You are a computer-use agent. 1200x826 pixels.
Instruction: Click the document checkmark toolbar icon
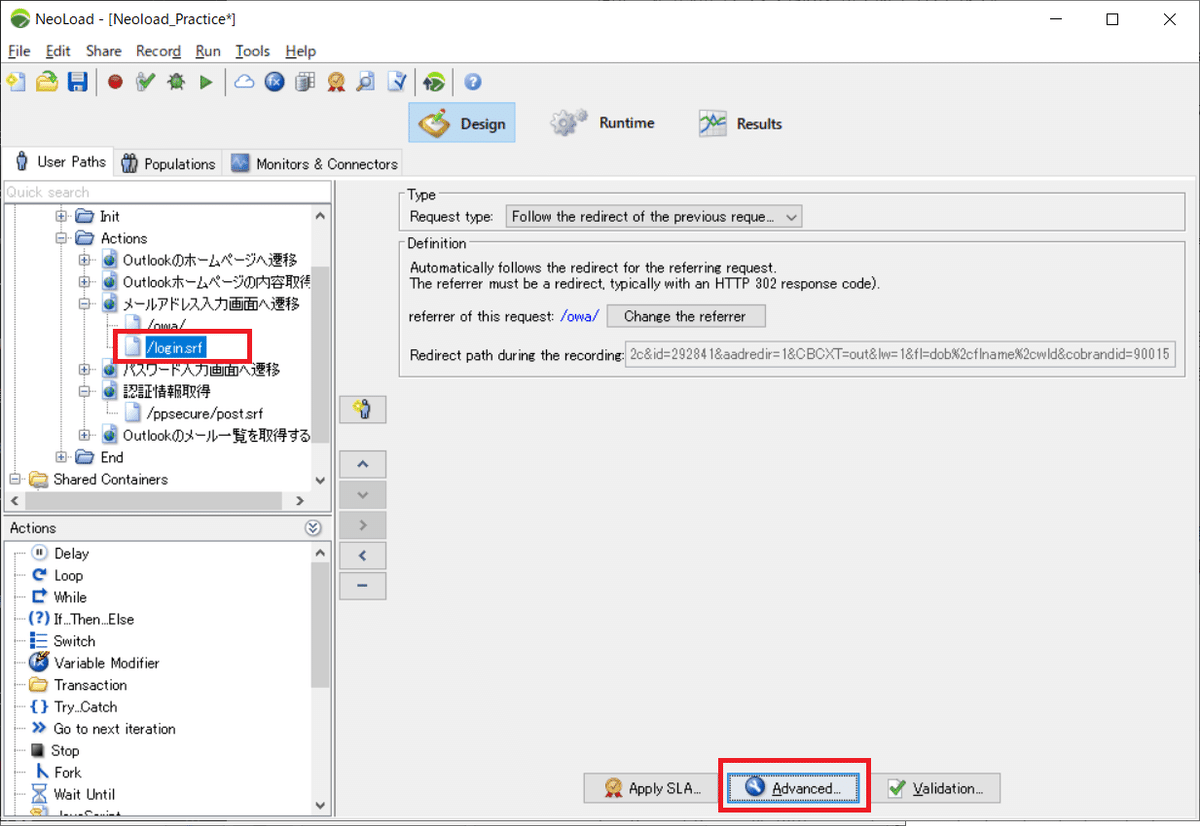(x=397, y=82)
